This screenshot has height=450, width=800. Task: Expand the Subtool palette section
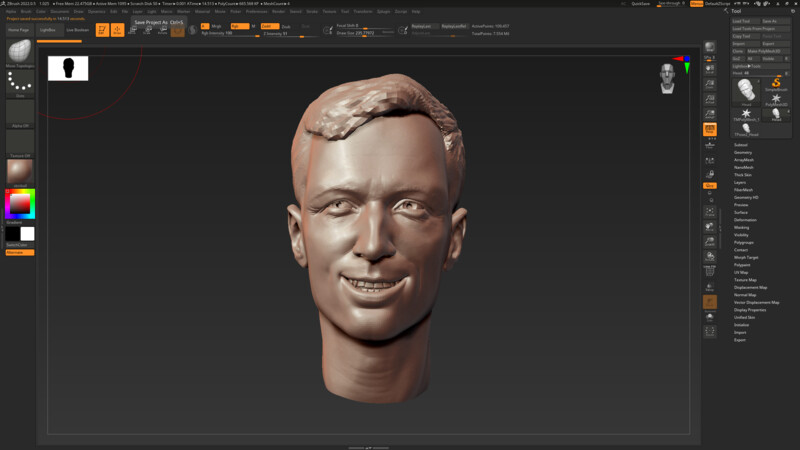pyautogui.click(x=741, y=145)
